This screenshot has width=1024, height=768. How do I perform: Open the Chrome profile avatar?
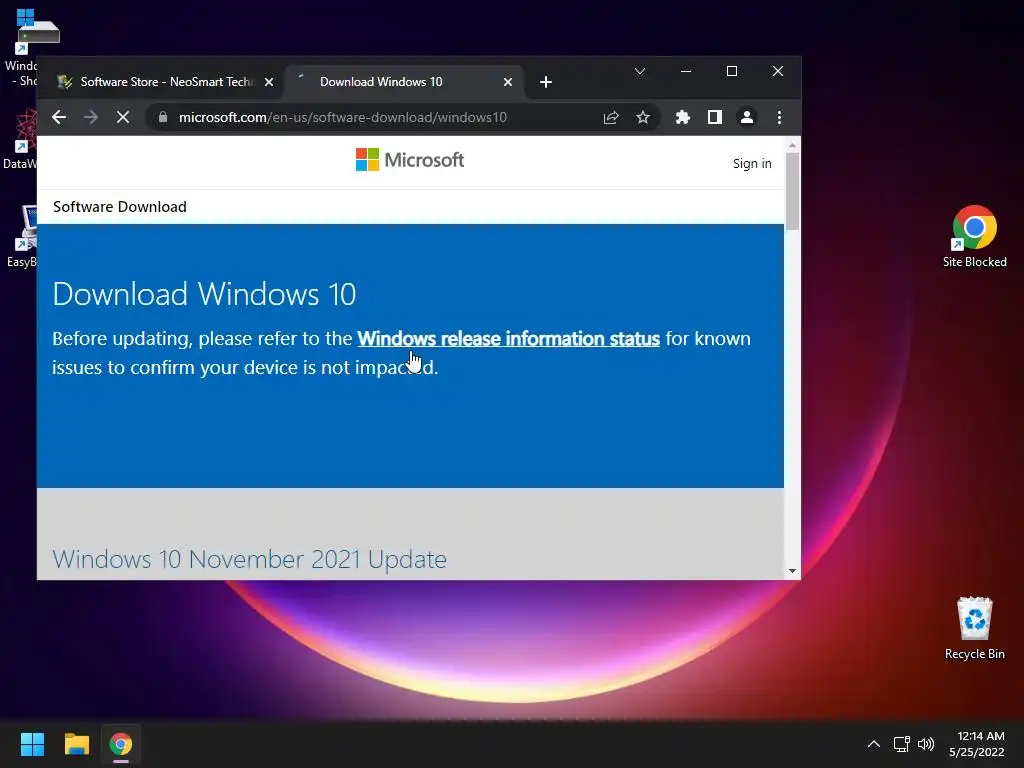[746, 117]
